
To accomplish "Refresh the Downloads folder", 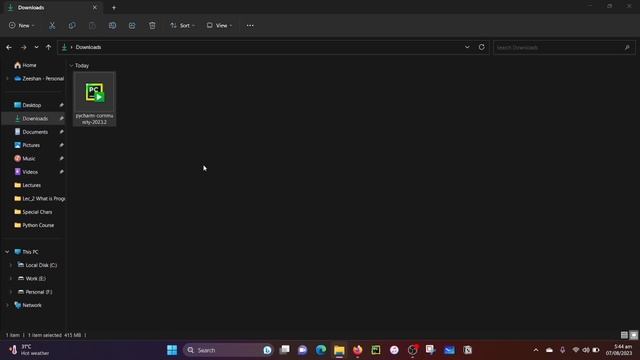I will pyautogui.click(x=482, y=47).
